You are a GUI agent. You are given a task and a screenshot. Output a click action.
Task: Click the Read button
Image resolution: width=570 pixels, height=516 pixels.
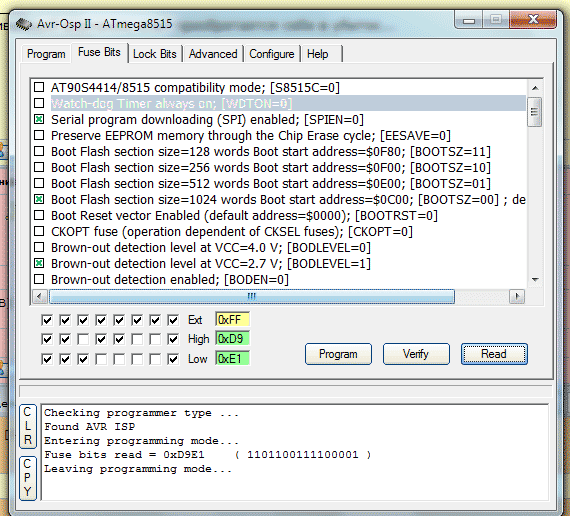[x=494, y=354]
